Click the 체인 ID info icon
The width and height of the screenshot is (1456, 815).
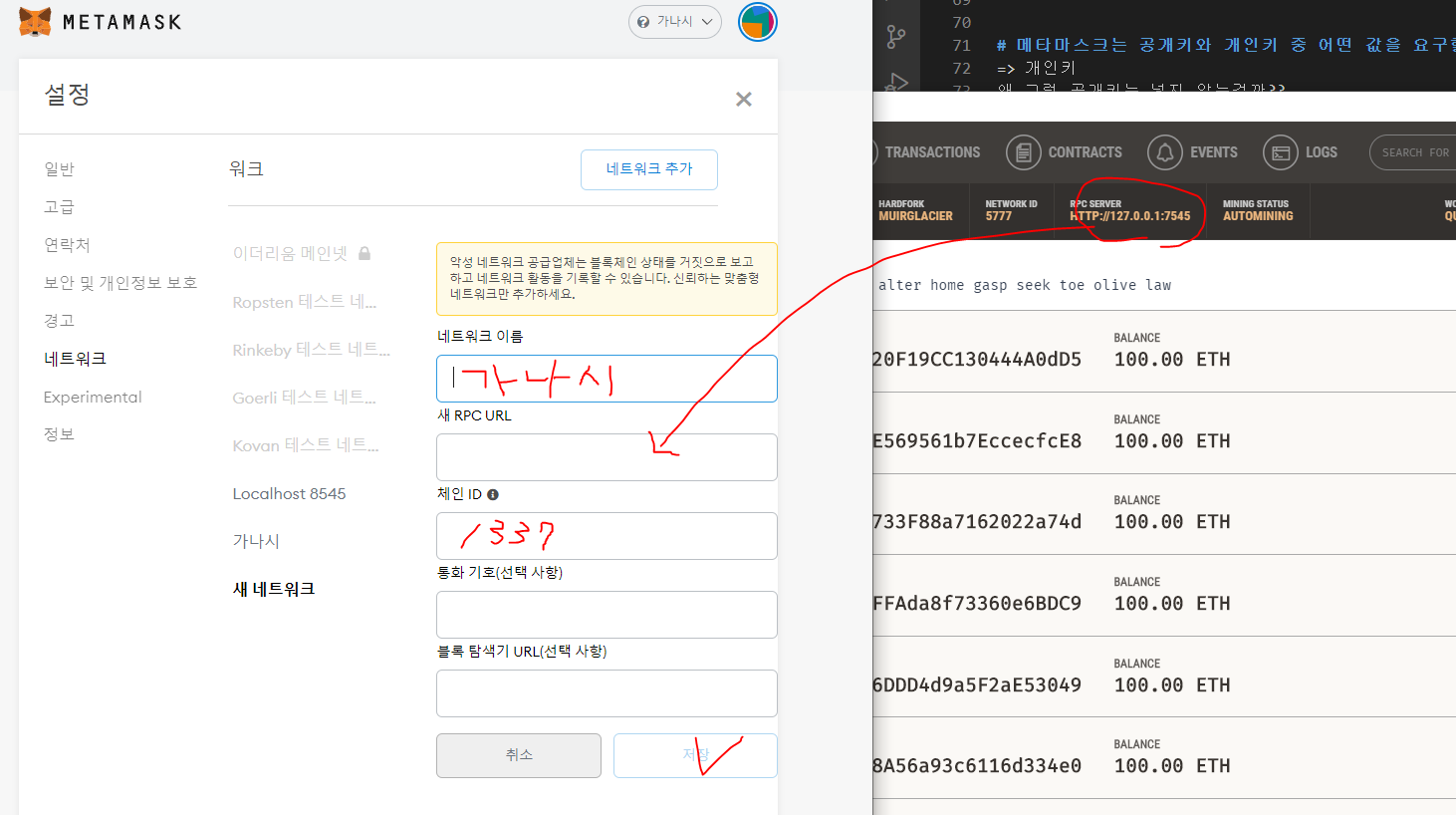[493, 494]
